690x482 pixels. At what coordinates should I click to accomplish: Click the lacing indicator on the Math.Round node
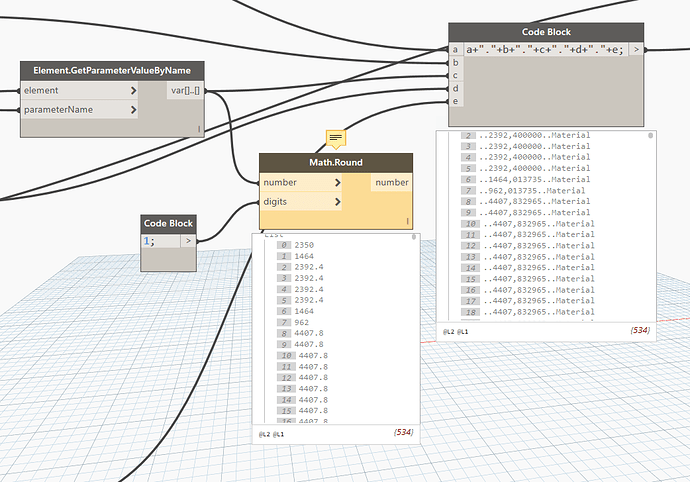click(408, 222)
